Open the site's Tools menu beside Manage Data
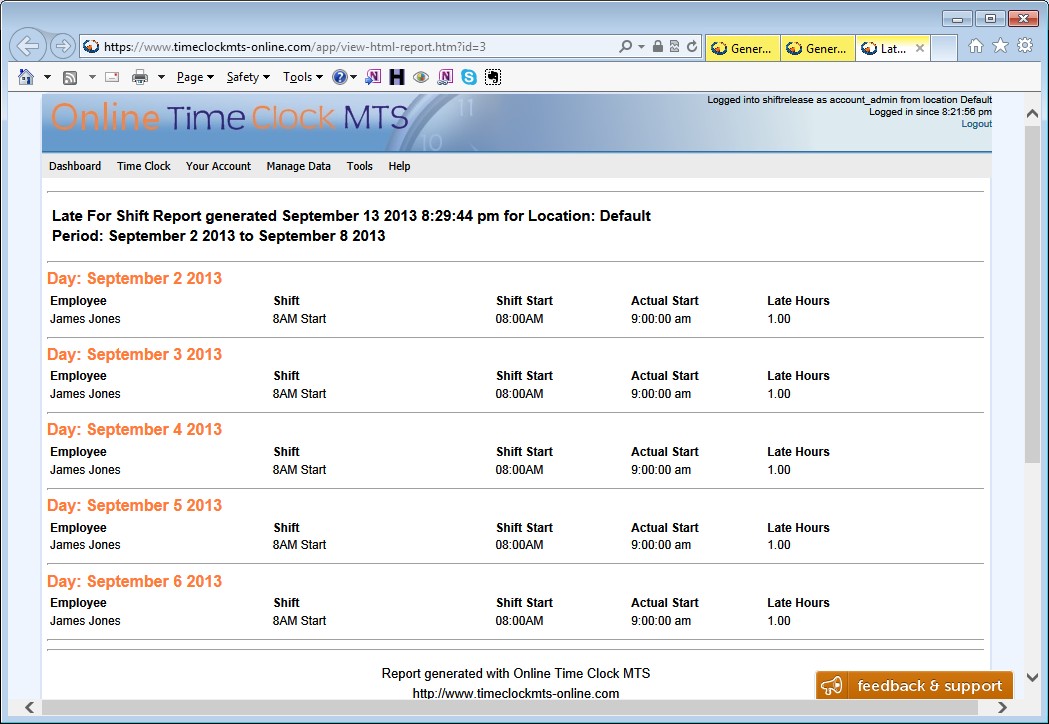Image resolution: width=1049 pixels, height=724 pixels. tap(359, 166)
